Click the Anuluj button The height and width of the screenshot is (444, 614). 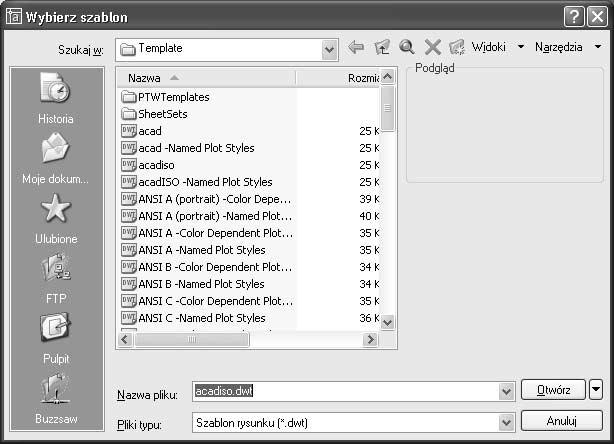tap(562, 421)
